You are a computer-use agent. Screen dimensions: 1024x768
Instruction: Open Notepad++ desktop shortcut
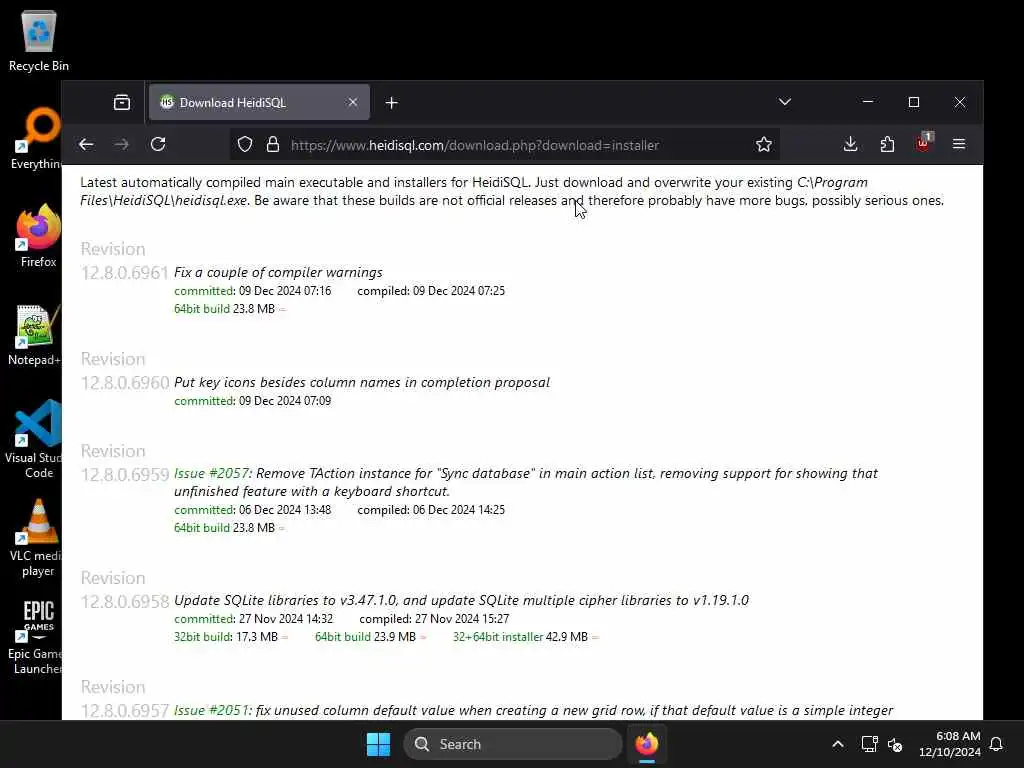tap(35, 334)
